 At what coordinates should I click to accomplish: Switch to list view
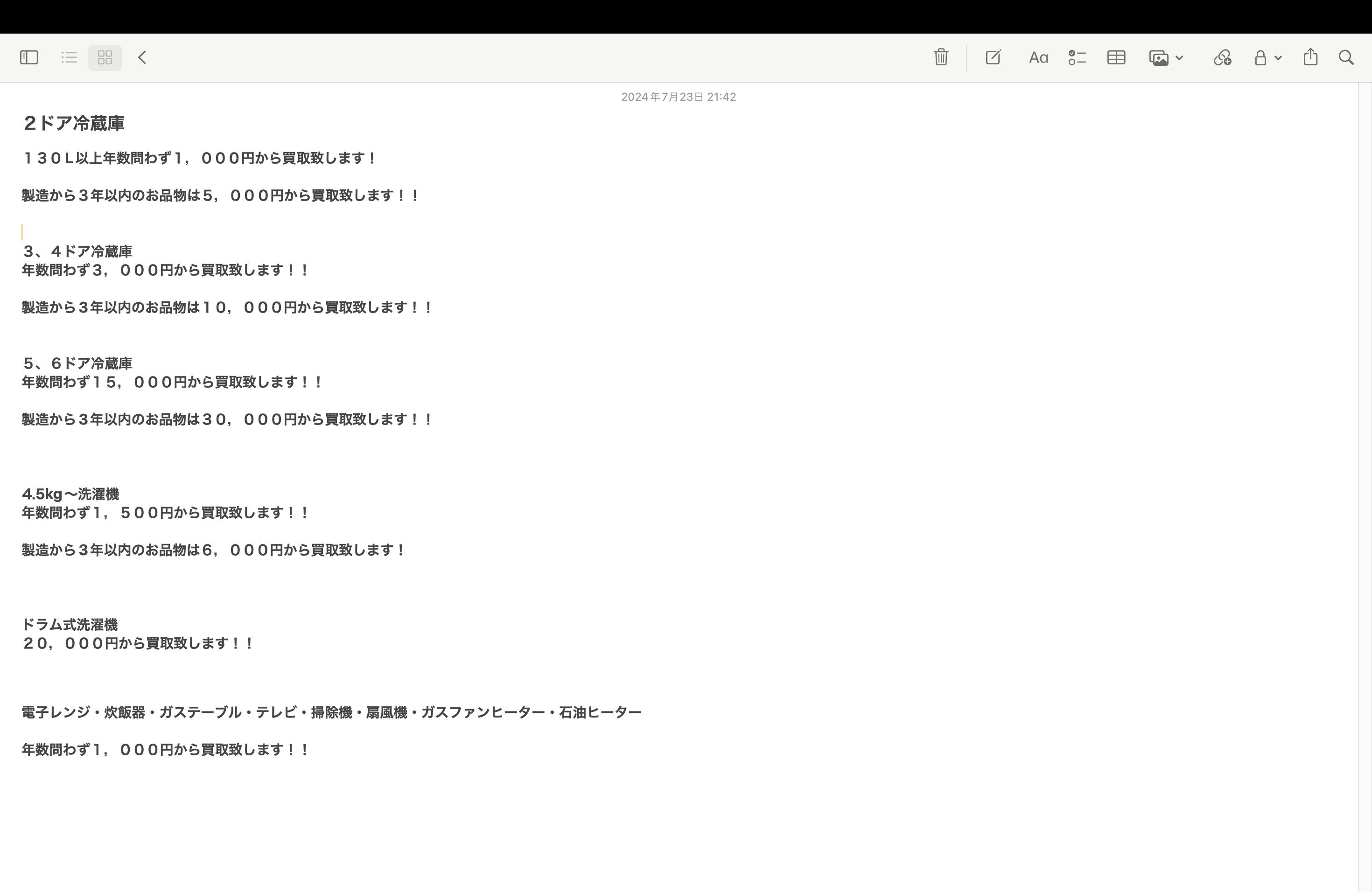click(x=69, y=58)
